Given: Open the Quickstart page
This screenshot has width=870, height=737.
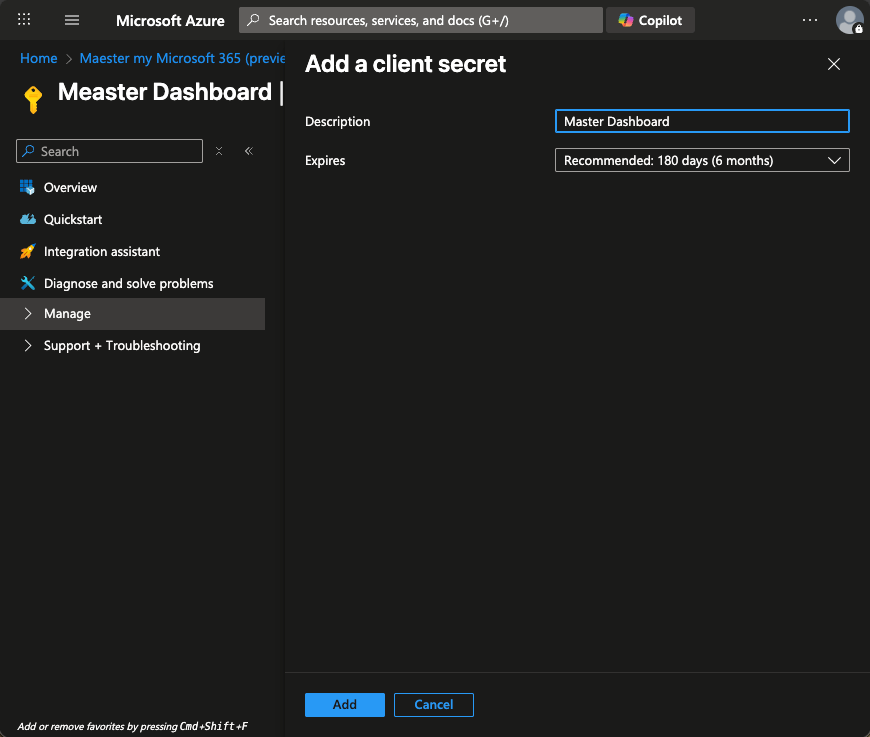Looking at the screenshot, I should [x=73, y=219].
